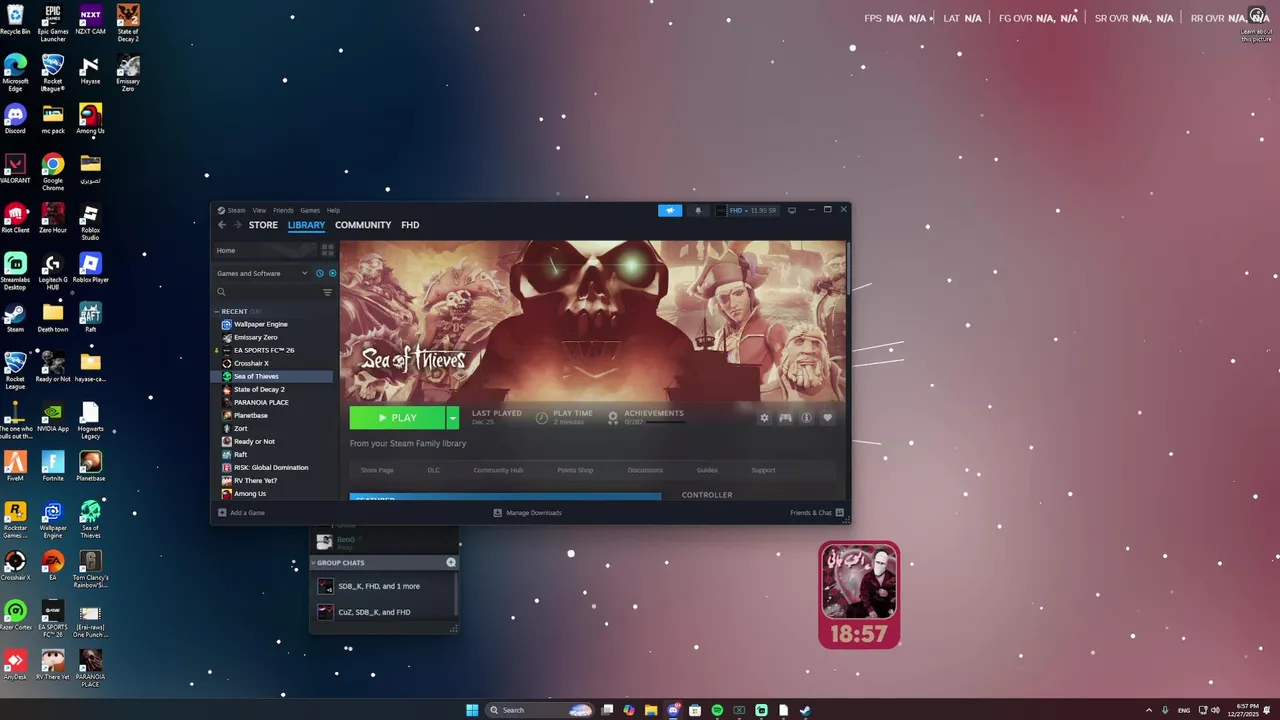Expand Games and Software filter dropdown
The image size is (1280, 720).
(x=263, y=273)
